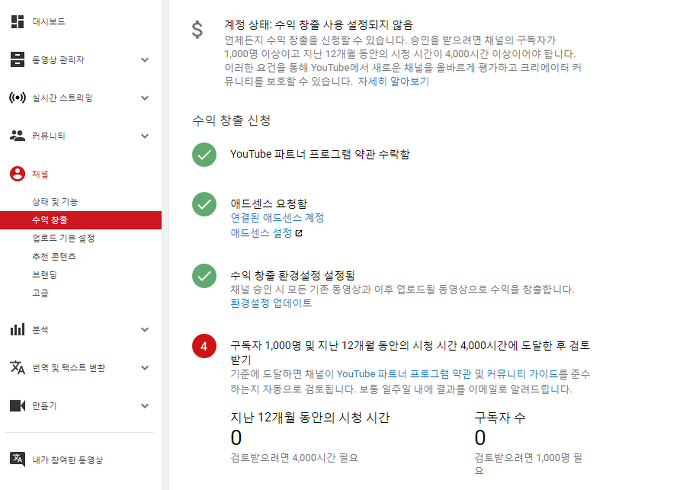
Task: Expand the 만들기 section chevron
Action: 145,406
